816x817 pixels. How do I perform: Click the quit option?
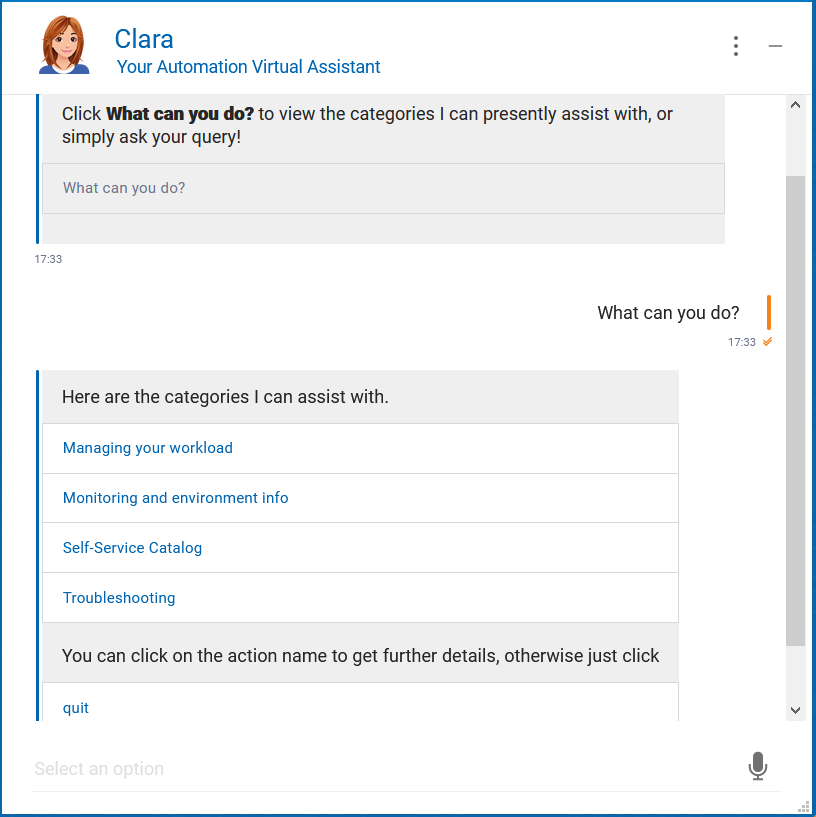pos(76,708)
